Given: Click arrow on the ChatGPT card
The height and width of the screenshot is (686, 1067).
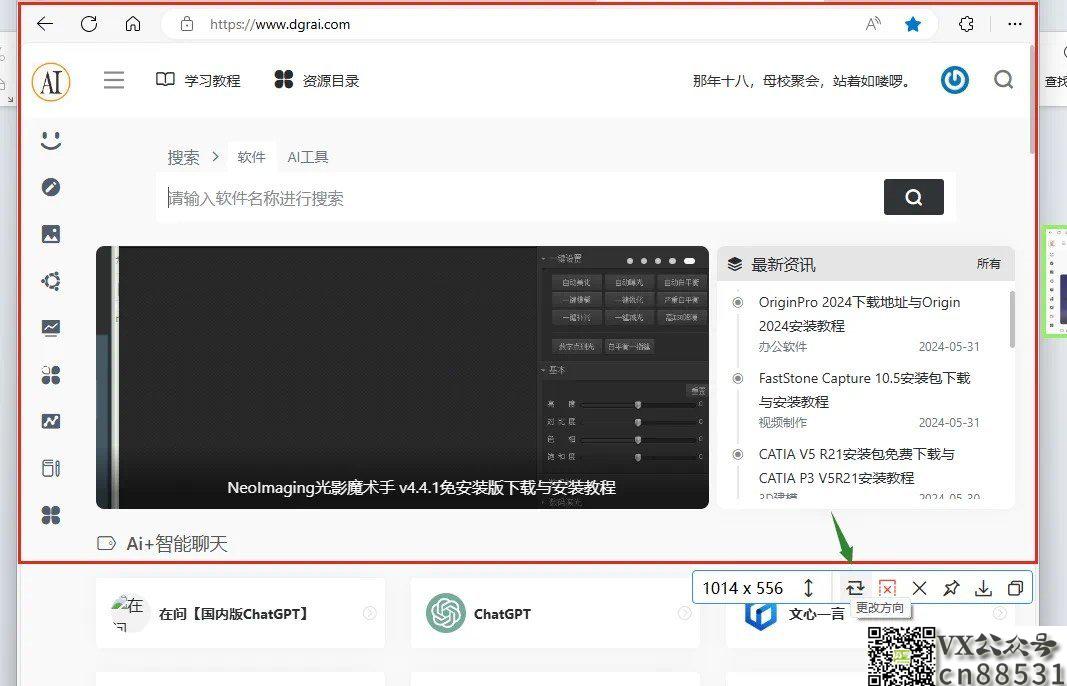Looking at the screenshot, I should click(x=685, y=613).
